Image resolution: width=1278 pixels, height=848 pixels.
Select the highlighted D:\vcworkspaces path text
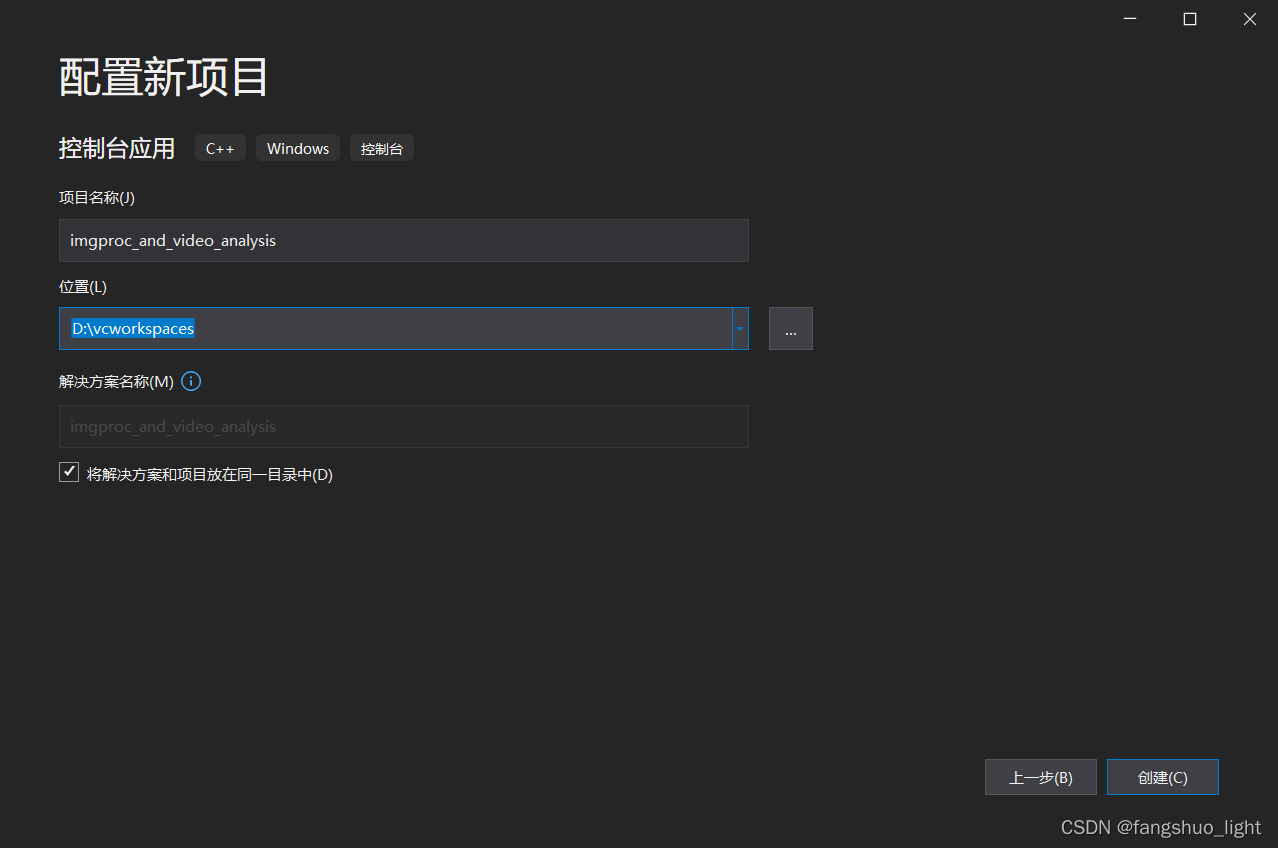pyautogui.click(x=132, y=328)
